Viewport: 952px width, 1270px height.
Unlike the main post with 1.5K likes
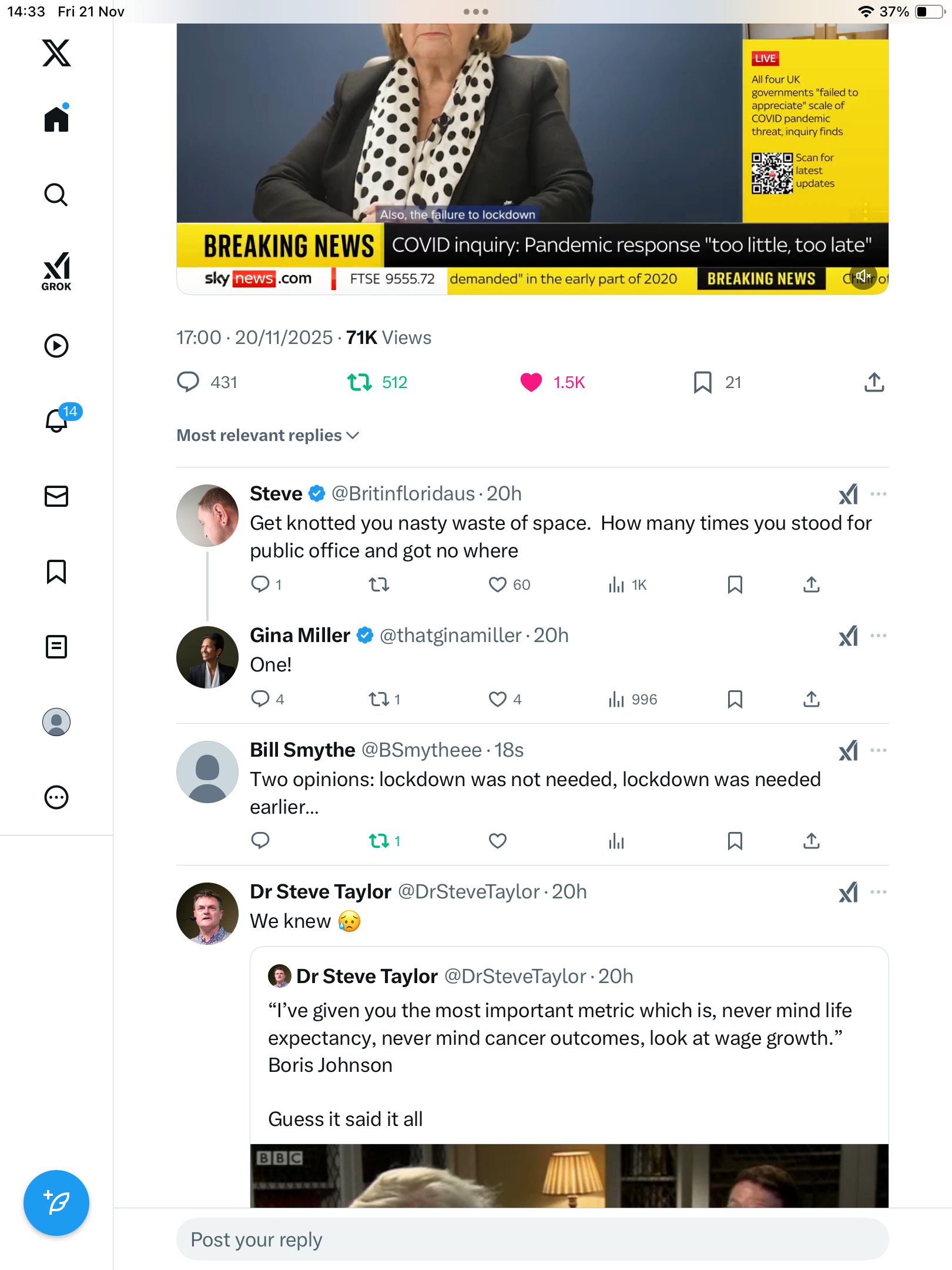pyautogui.click(x=531, y=382)
